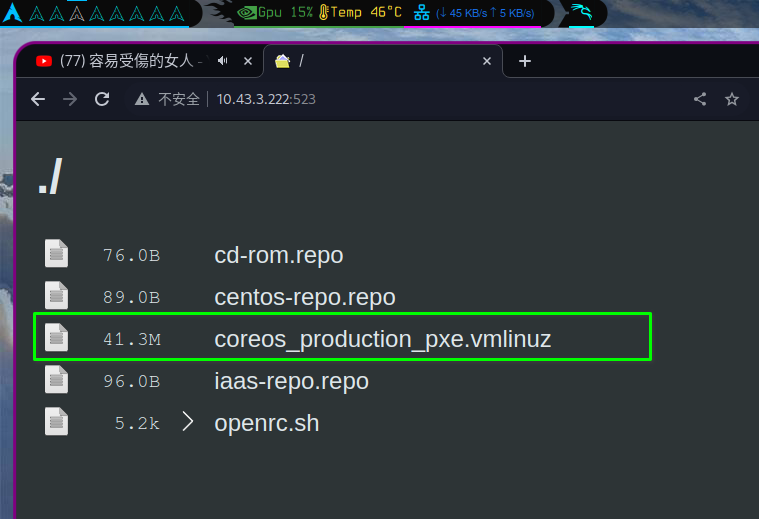Go forward in browser history

[70, 99]
